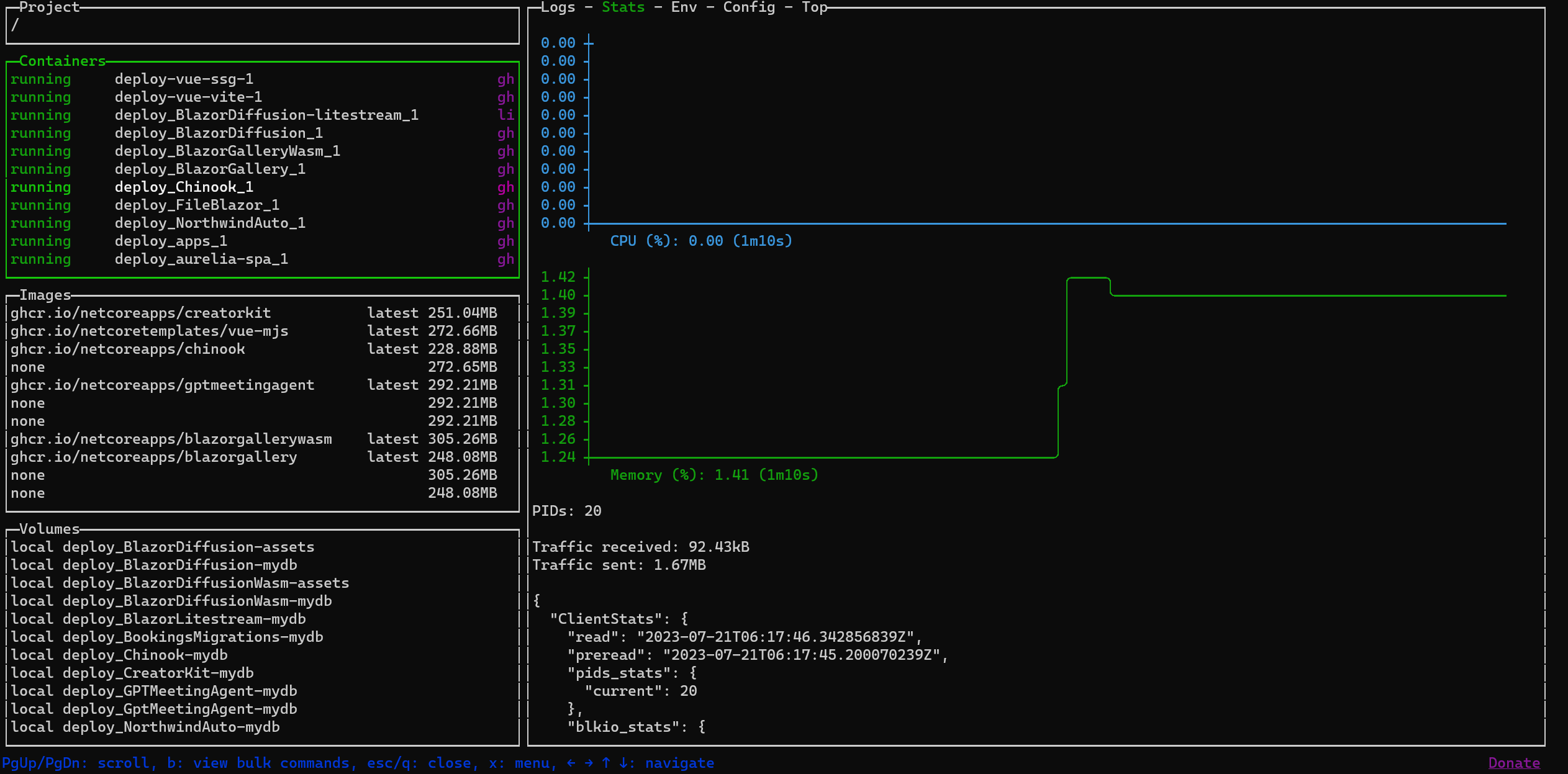The image size is (1568, 774).
Task: Select volume deploy_NorthwindAuto-mydb
Action: 171,727
